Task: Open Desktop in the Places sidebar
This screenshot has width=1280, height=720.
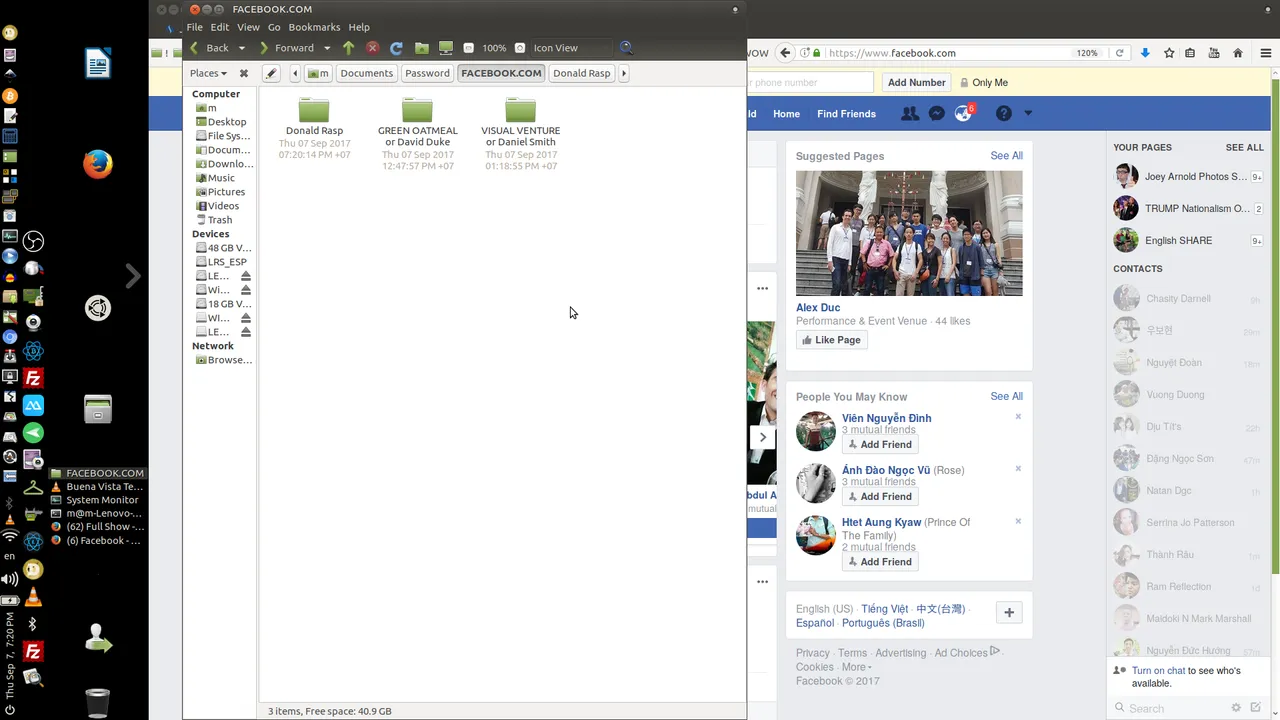Action: (221, 122)
